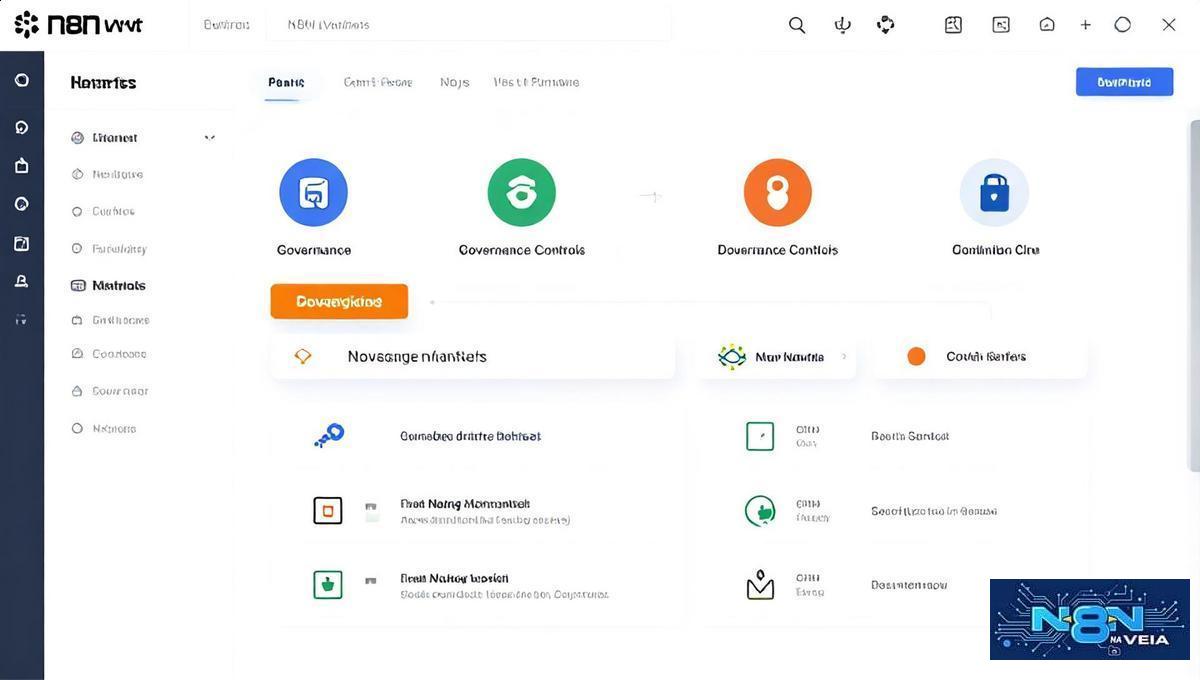Open the shopping bag icon in the dark sidebar
Viewport: 1200px width, 680px height.
(x=22, y=166)
